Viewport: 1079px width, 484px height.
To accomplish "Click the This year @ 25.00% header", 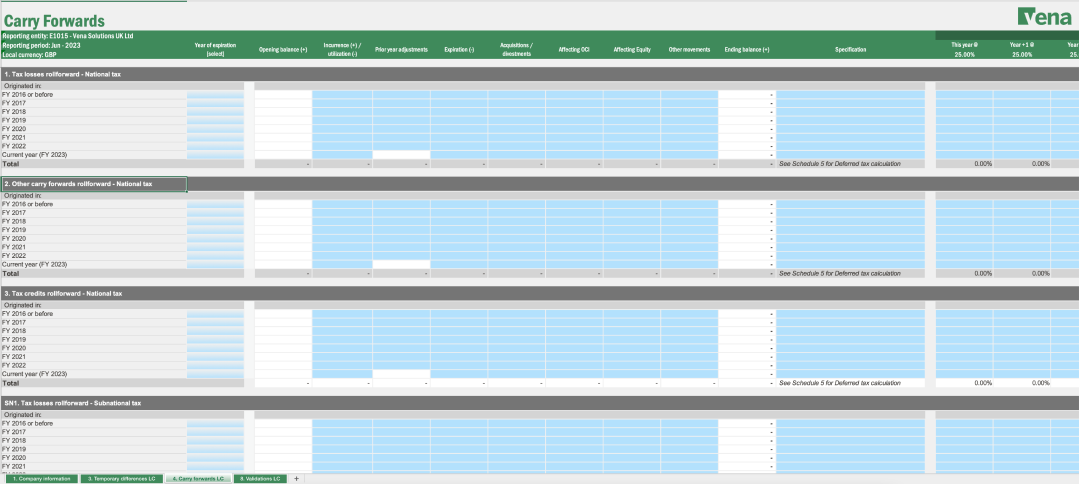I will tap(964, 50).
